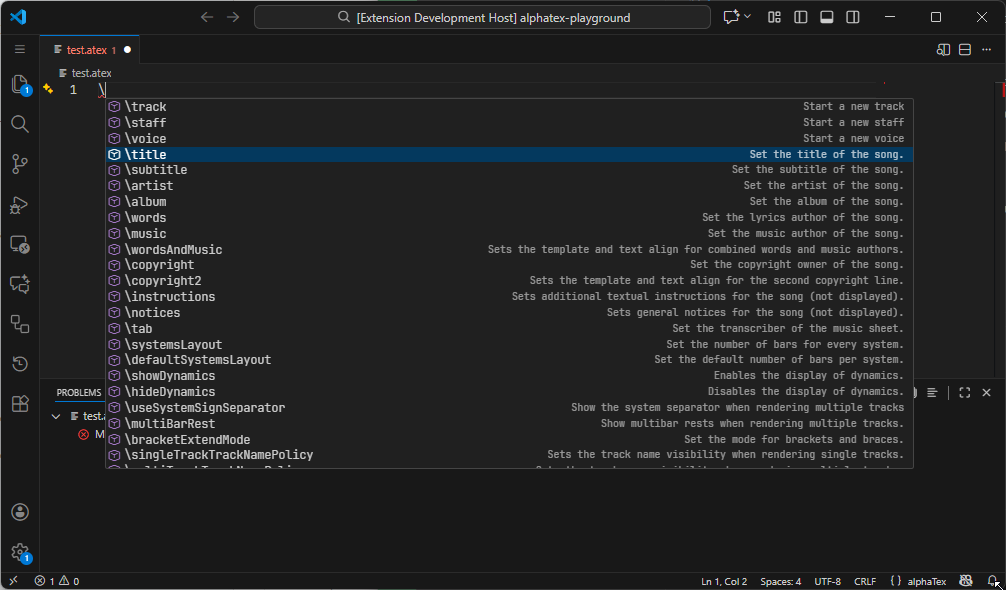Open the Run and Debug view
The width and height of the screenshot is (1006, 590).
(x=20, y=204)
